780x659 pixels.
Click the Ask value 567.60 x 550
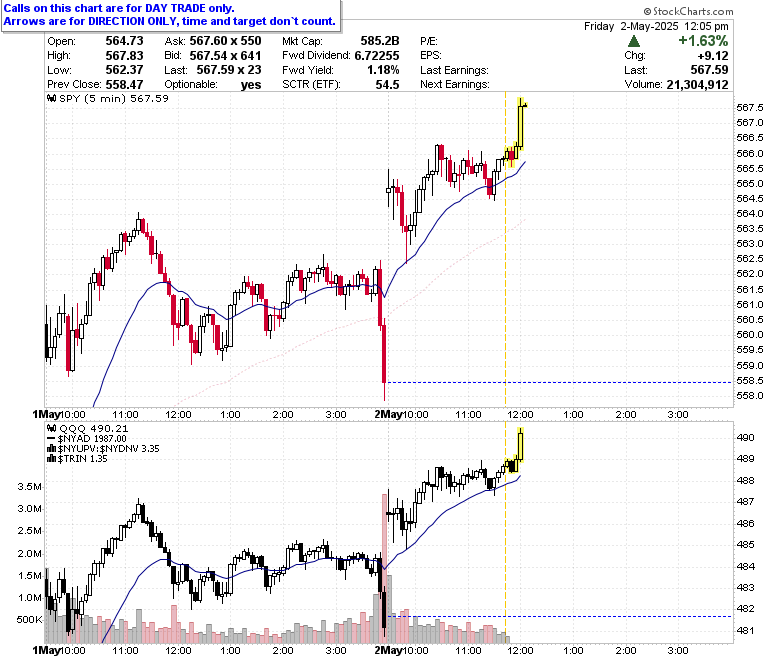pos(225,41)
